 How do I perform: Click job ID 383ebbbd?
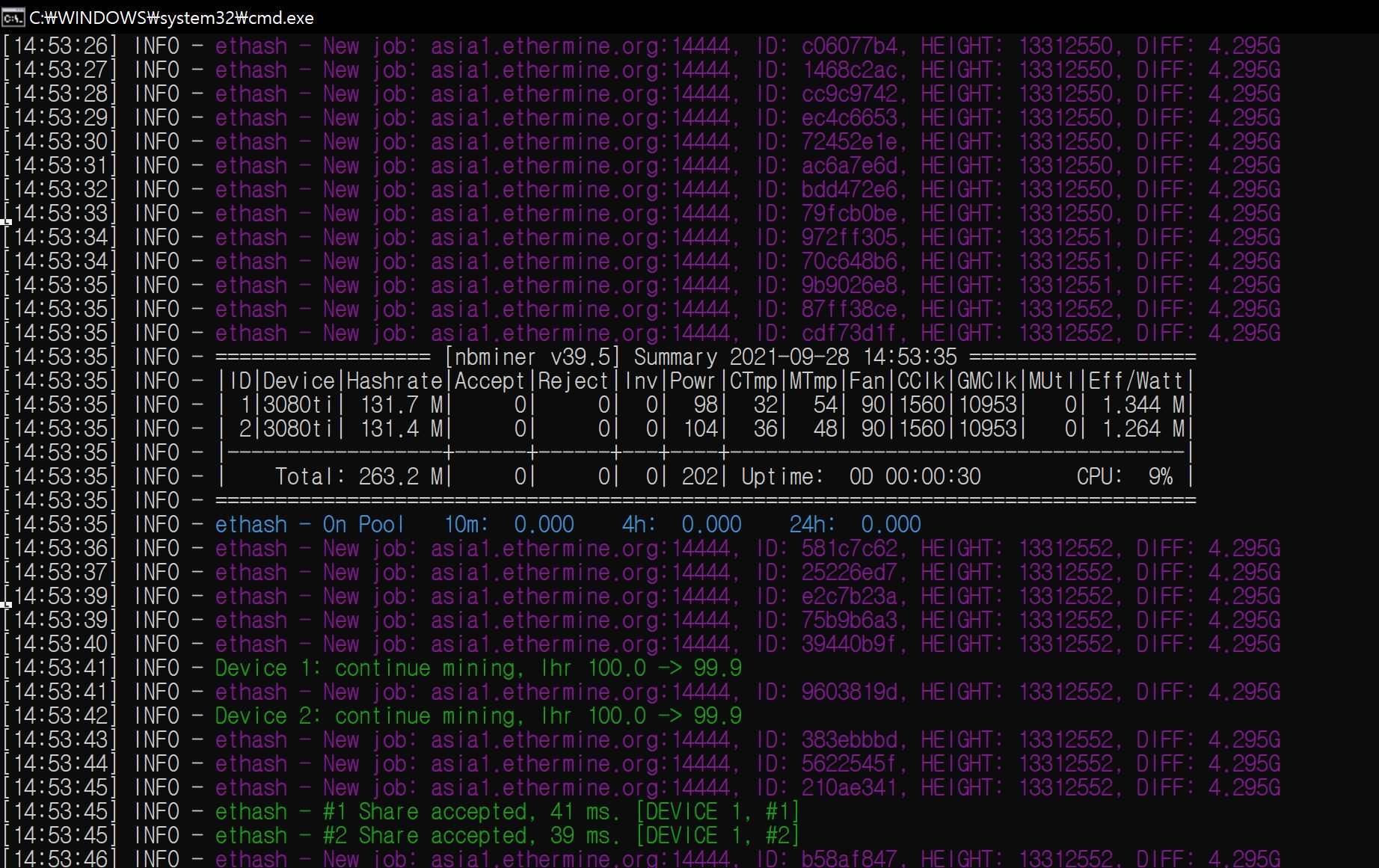coord(850,740)
